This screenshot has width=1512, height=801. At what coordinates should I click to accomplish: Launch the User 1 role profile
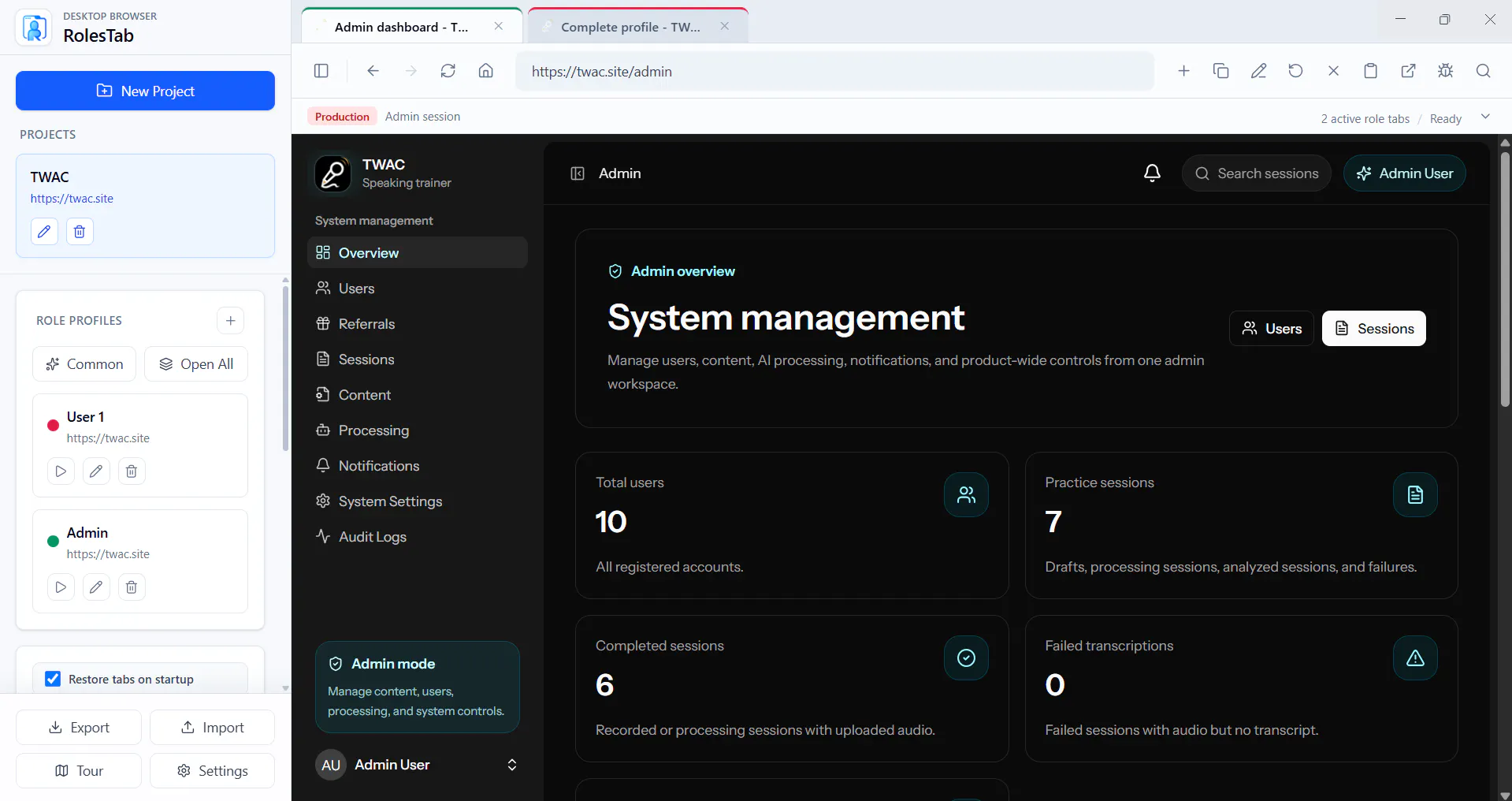[x=61, y=471]
